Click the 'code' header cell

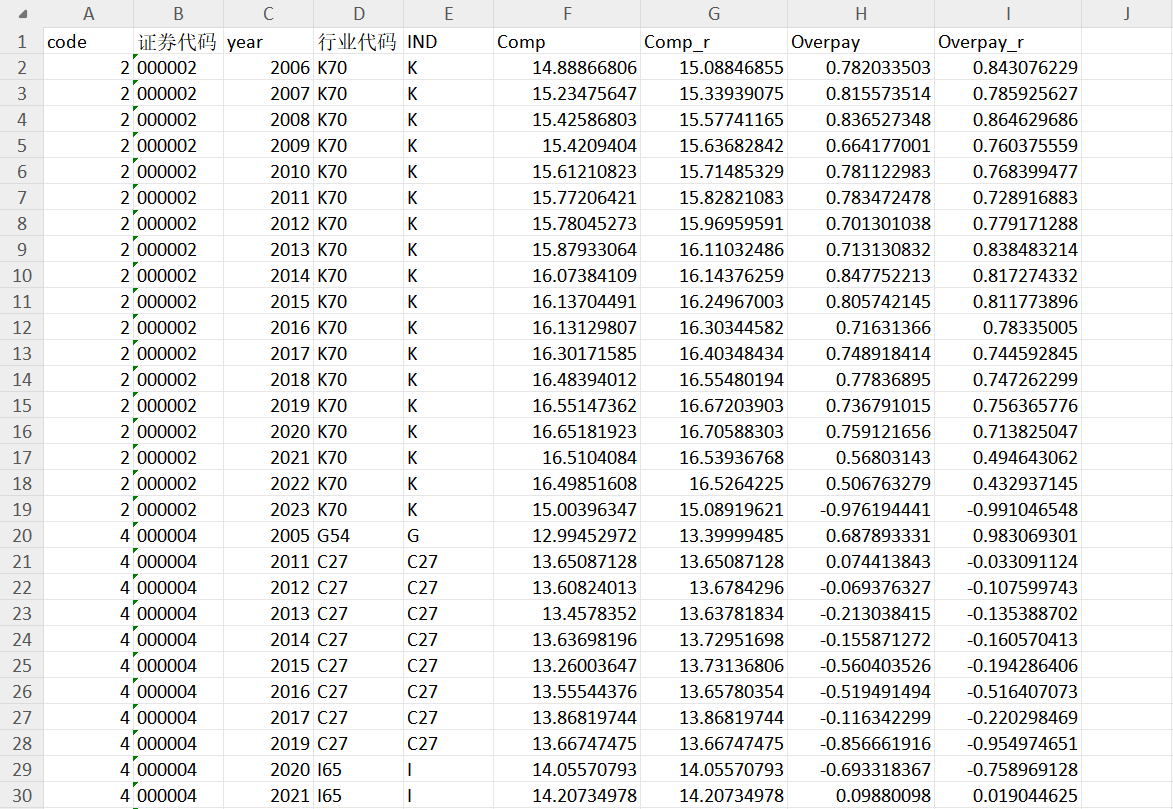88,42
